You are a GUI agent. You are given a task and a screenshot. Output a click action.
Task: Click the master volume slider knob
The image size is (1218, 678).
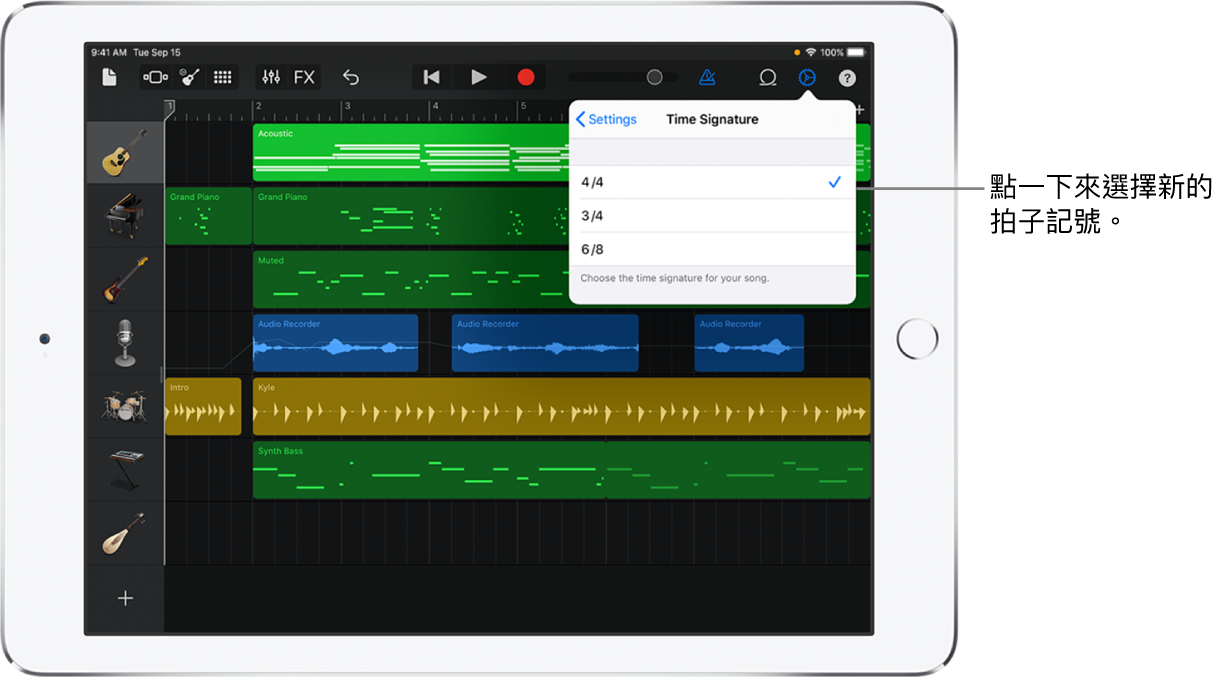(x=654, y=77)
